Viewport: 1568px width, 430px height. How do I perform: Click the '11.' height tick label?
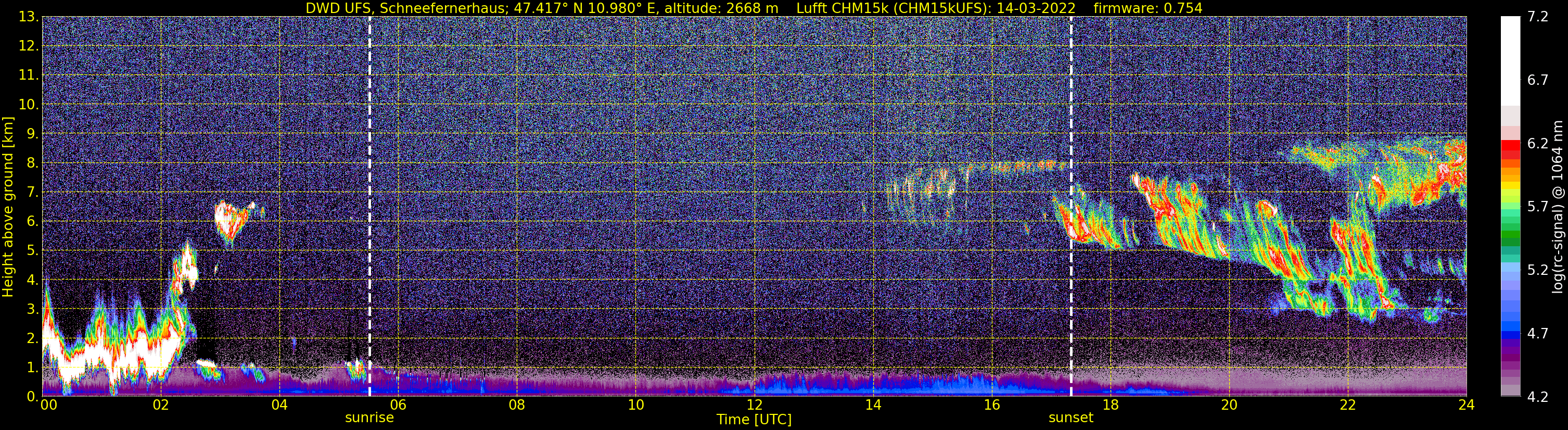click(29, 75)
